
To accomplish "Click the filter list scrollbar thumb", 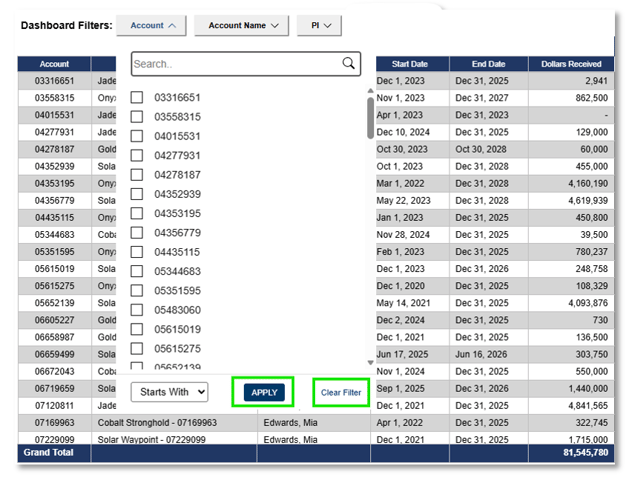I will (x=370, y=118).
